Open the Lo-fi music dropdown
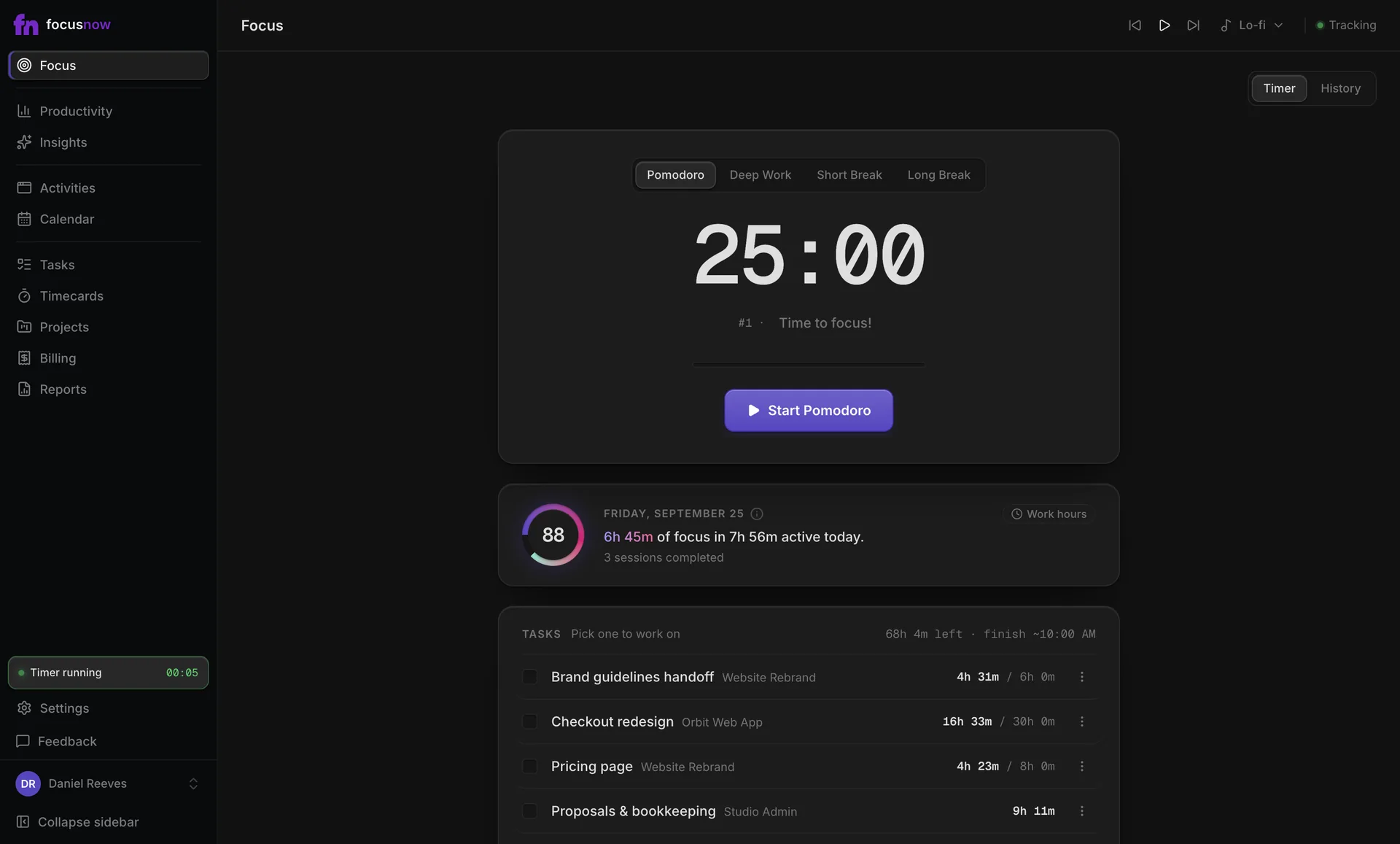Image resolution: width=1400 pixels, height=844 pixels. (1251, 25)
